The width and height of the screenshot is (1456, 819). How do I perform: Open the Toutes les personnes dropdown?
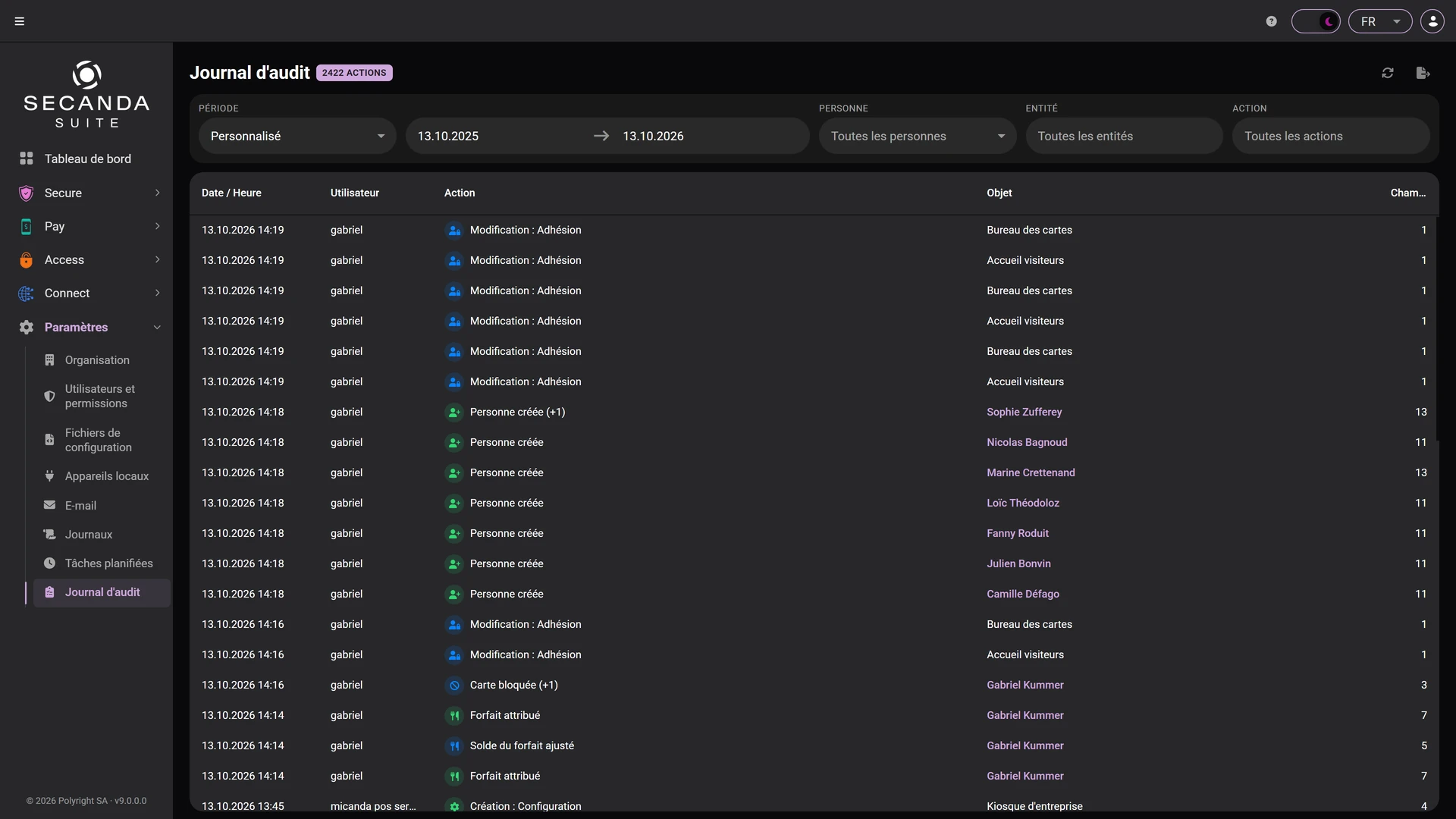pos(918,136)
